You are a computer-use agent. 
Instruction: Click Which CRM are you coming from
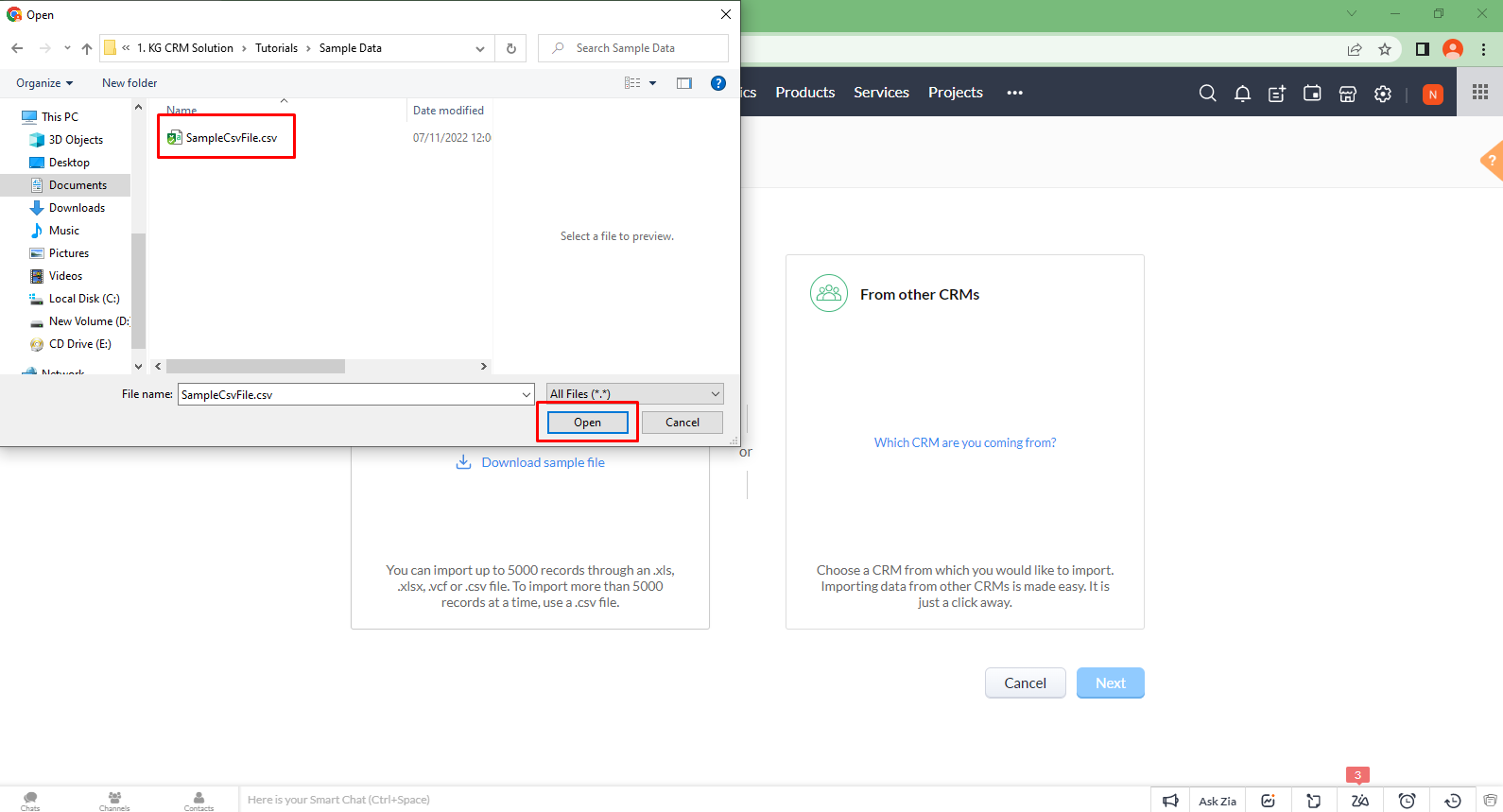point(965,442)
